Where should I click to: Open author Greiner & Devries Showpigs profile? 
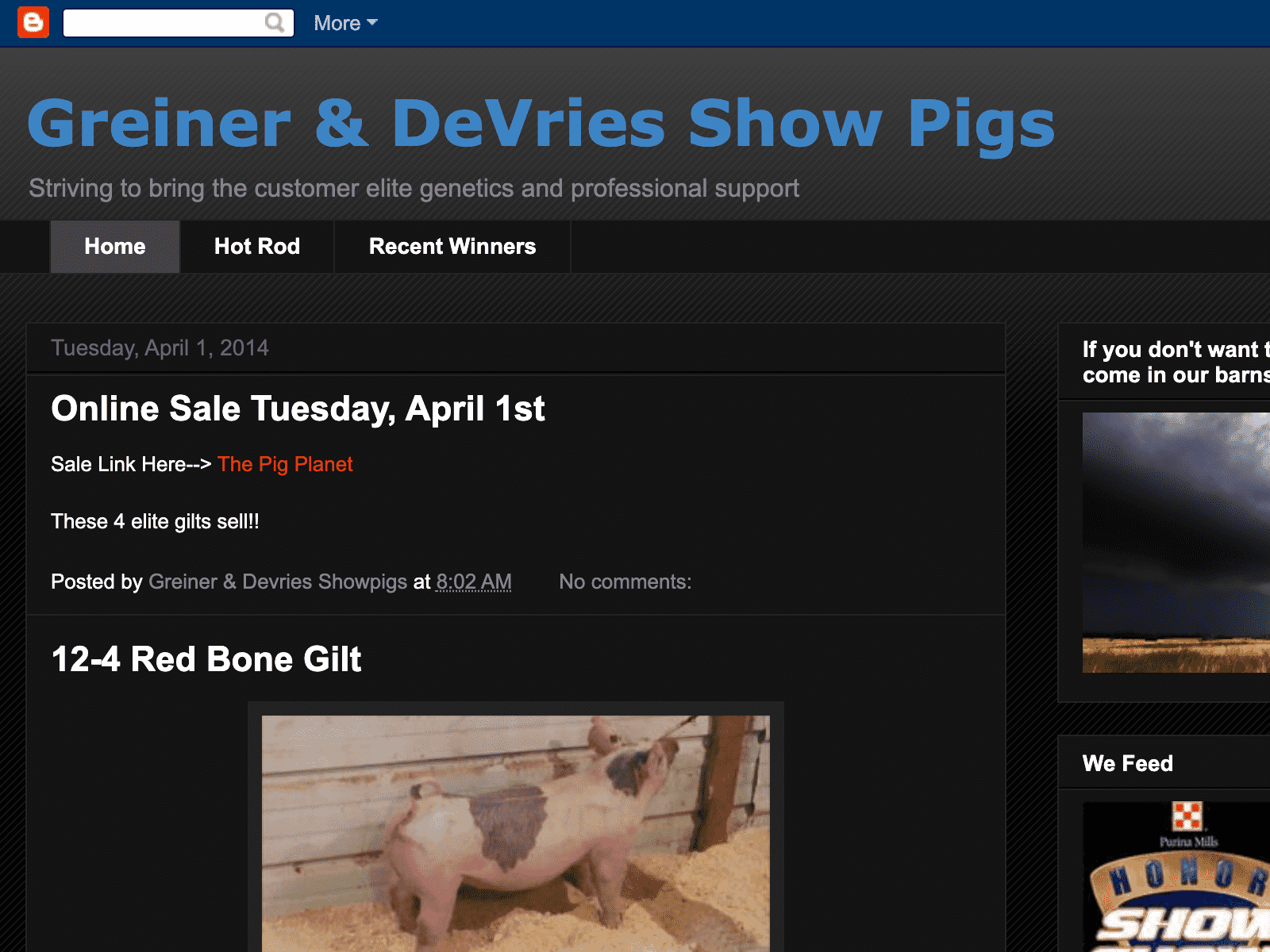(278, 582)
